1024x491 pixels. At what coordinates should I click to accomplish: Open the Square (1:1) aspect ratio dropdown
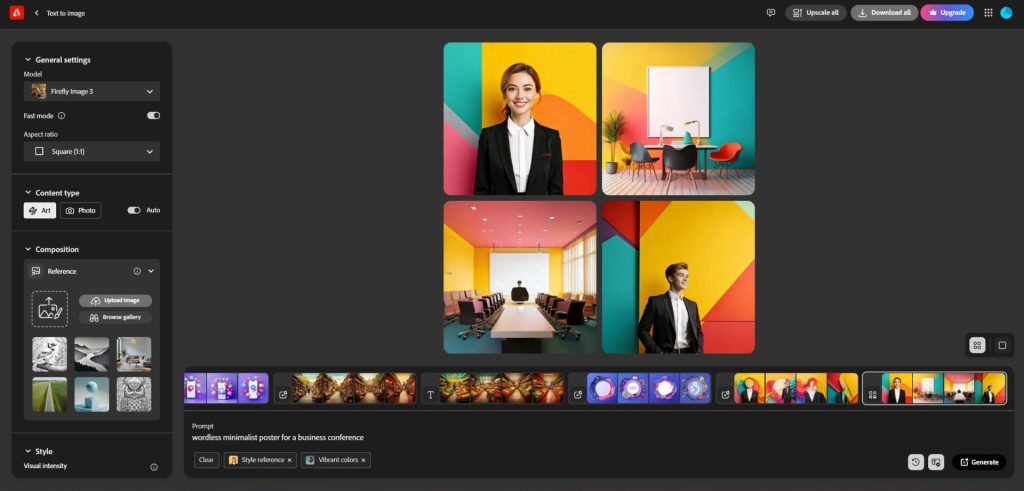[x=92, y=151]
